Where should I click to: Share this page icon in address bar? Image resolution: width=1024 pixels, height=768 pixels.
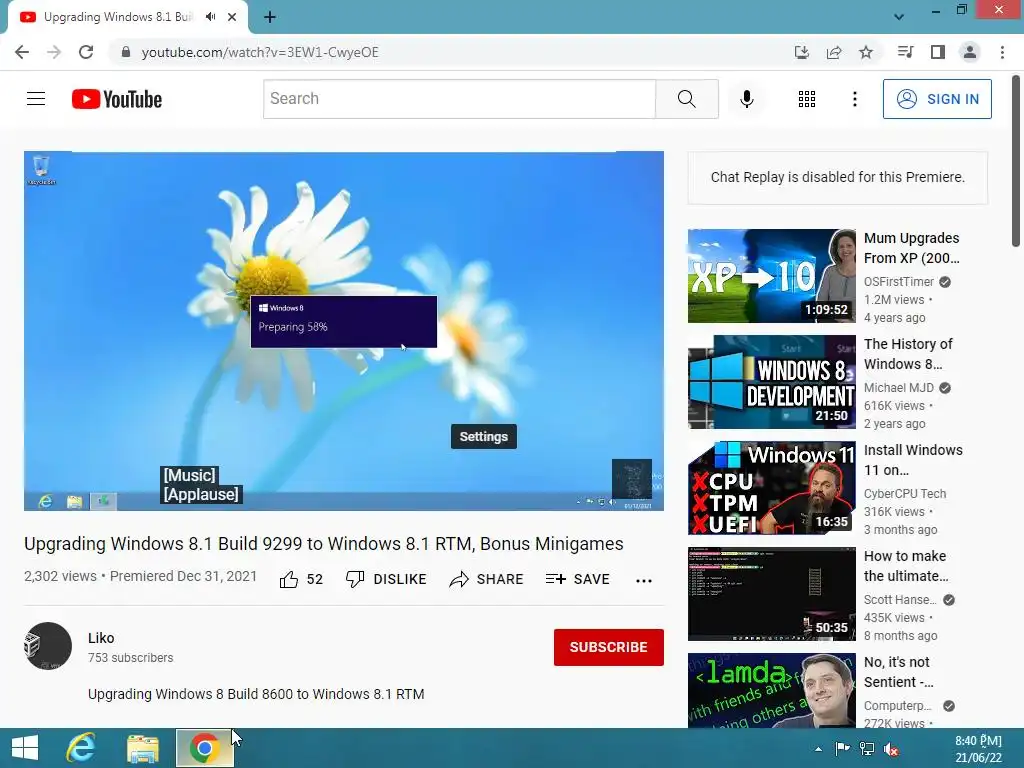[834, 52]
